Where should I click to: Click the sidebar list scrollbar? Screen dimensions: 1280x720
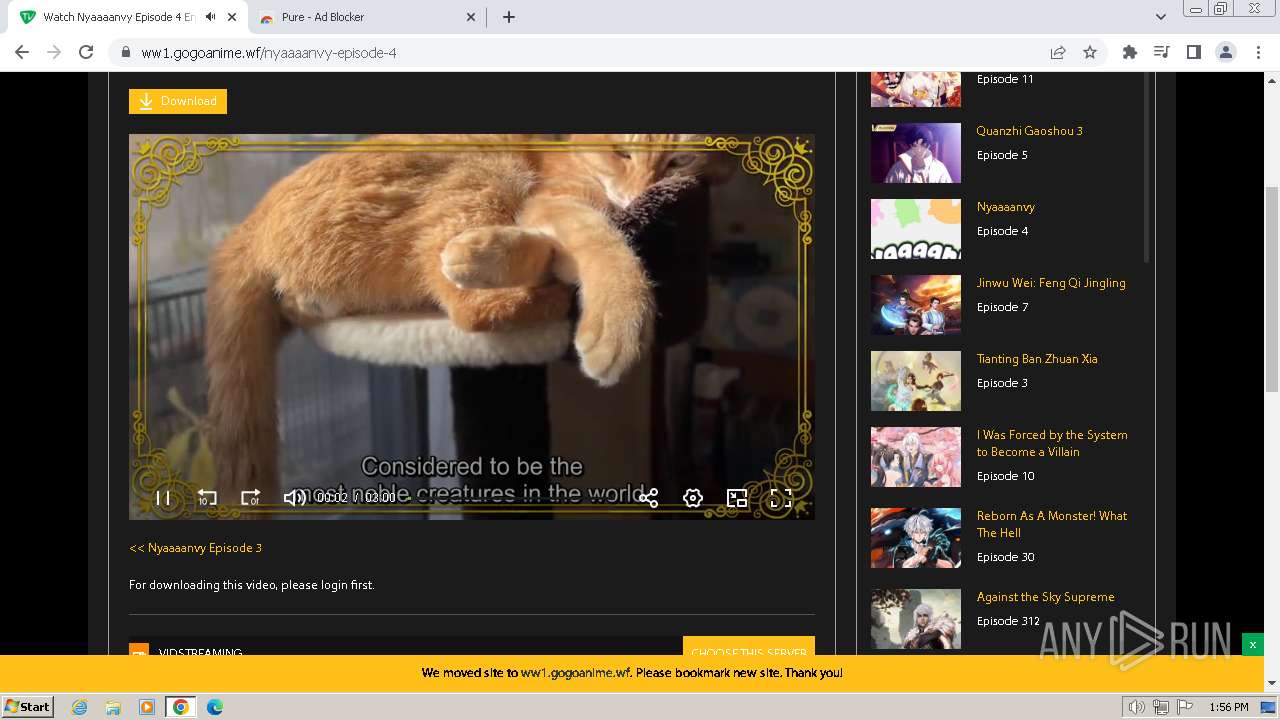tap(1147, 167)
